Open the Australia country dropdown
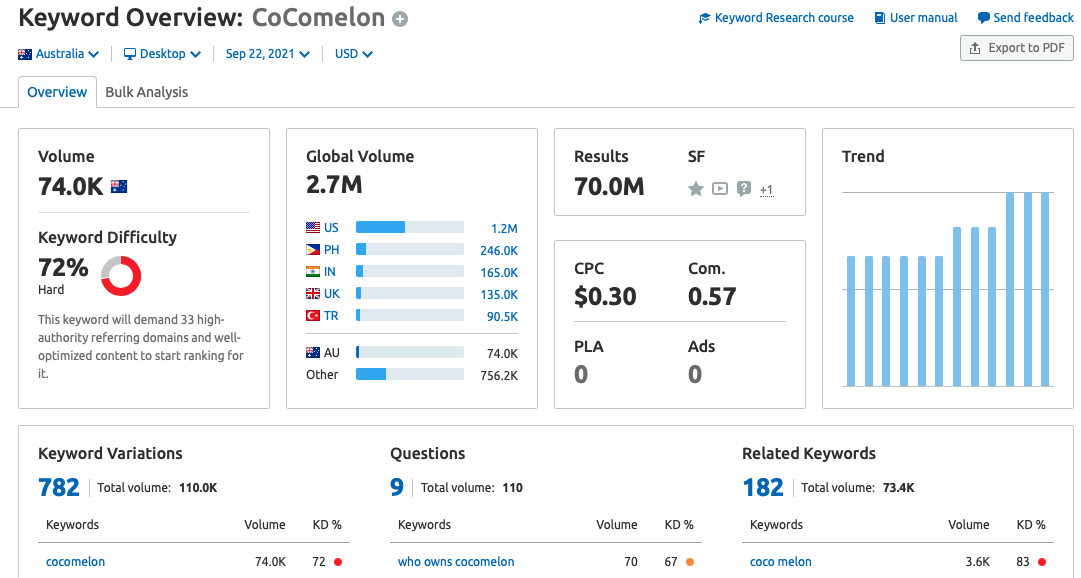The width and height of the screenshot is (1081, 578). (x=59, y=54)
